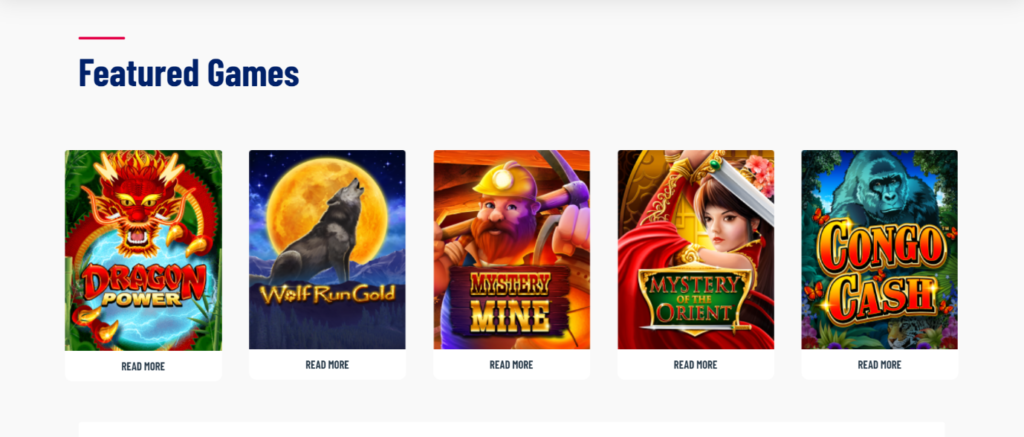Open the Dragon Power game thumbnail
Image resolution: width=1024 pixels, height=437 pixels.
pos(143,250)
